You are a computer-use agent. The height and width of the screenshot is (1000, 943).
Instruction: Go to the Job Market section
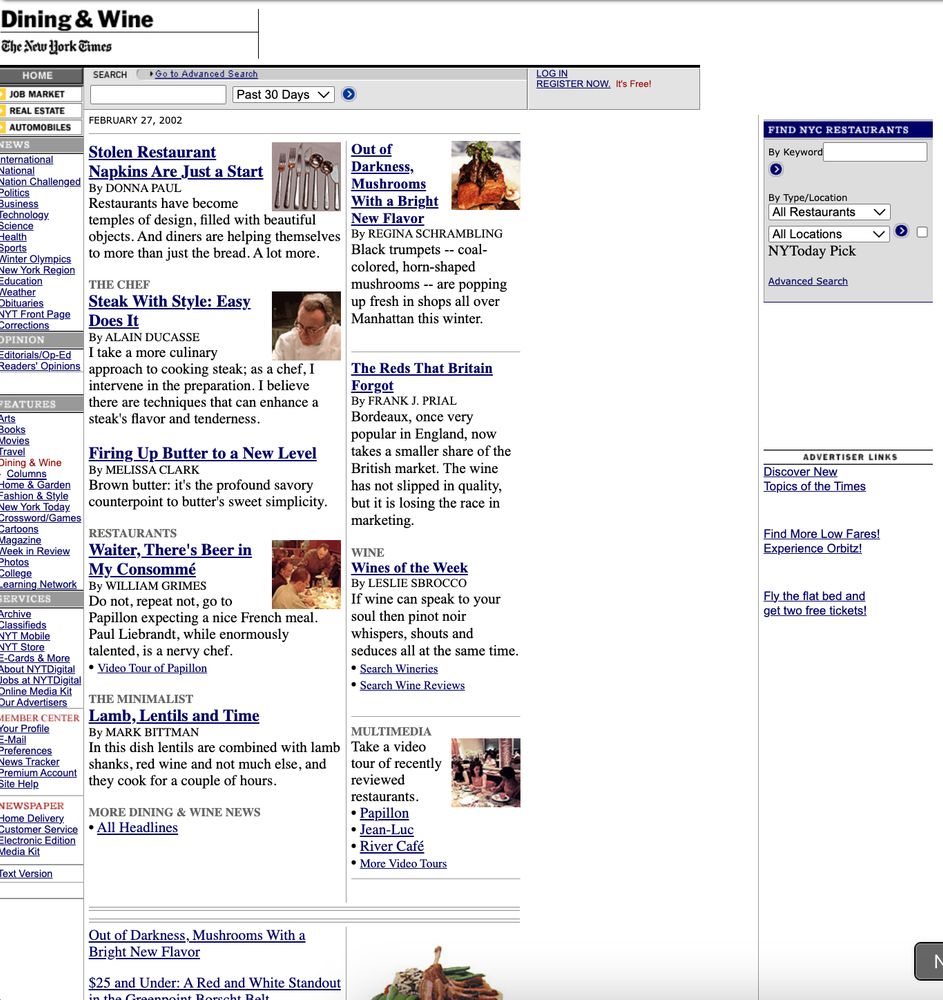(x=41, y=94)
